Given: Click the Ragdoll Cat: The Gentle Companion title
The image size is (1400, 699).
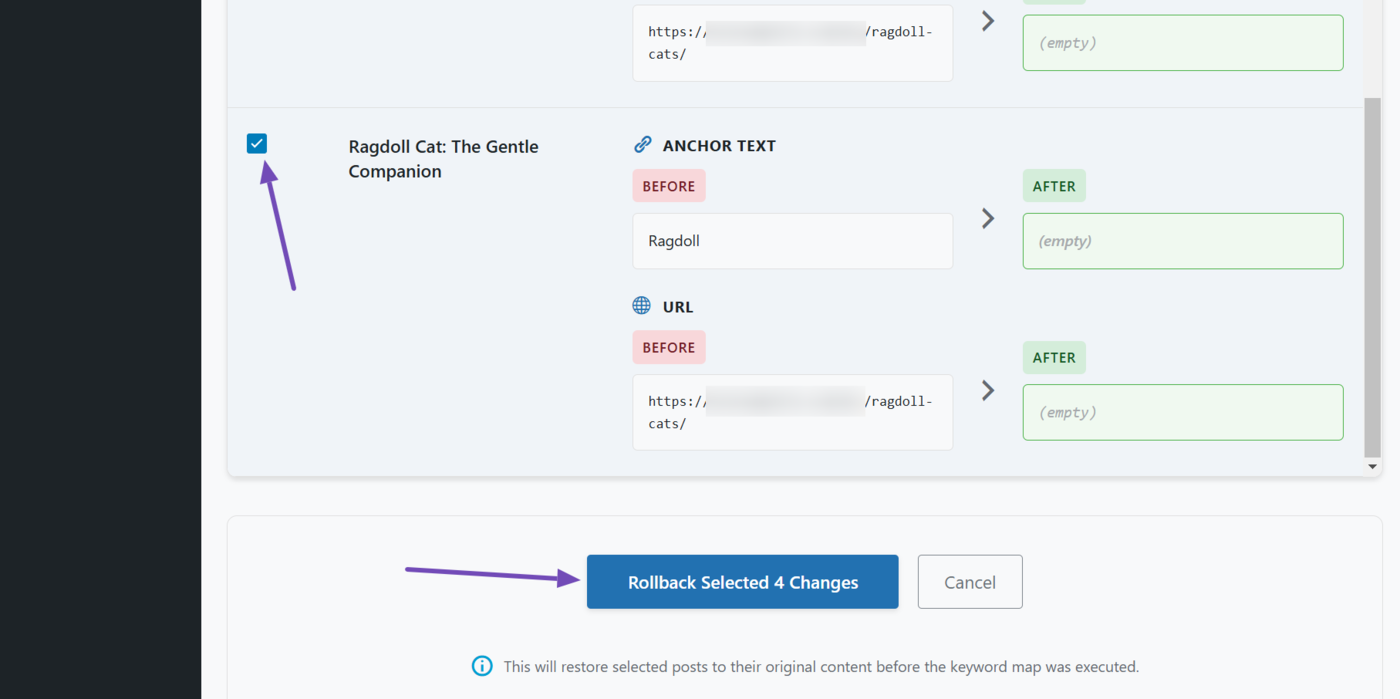Looking at the screenshot, I should [x=443, y=158].
